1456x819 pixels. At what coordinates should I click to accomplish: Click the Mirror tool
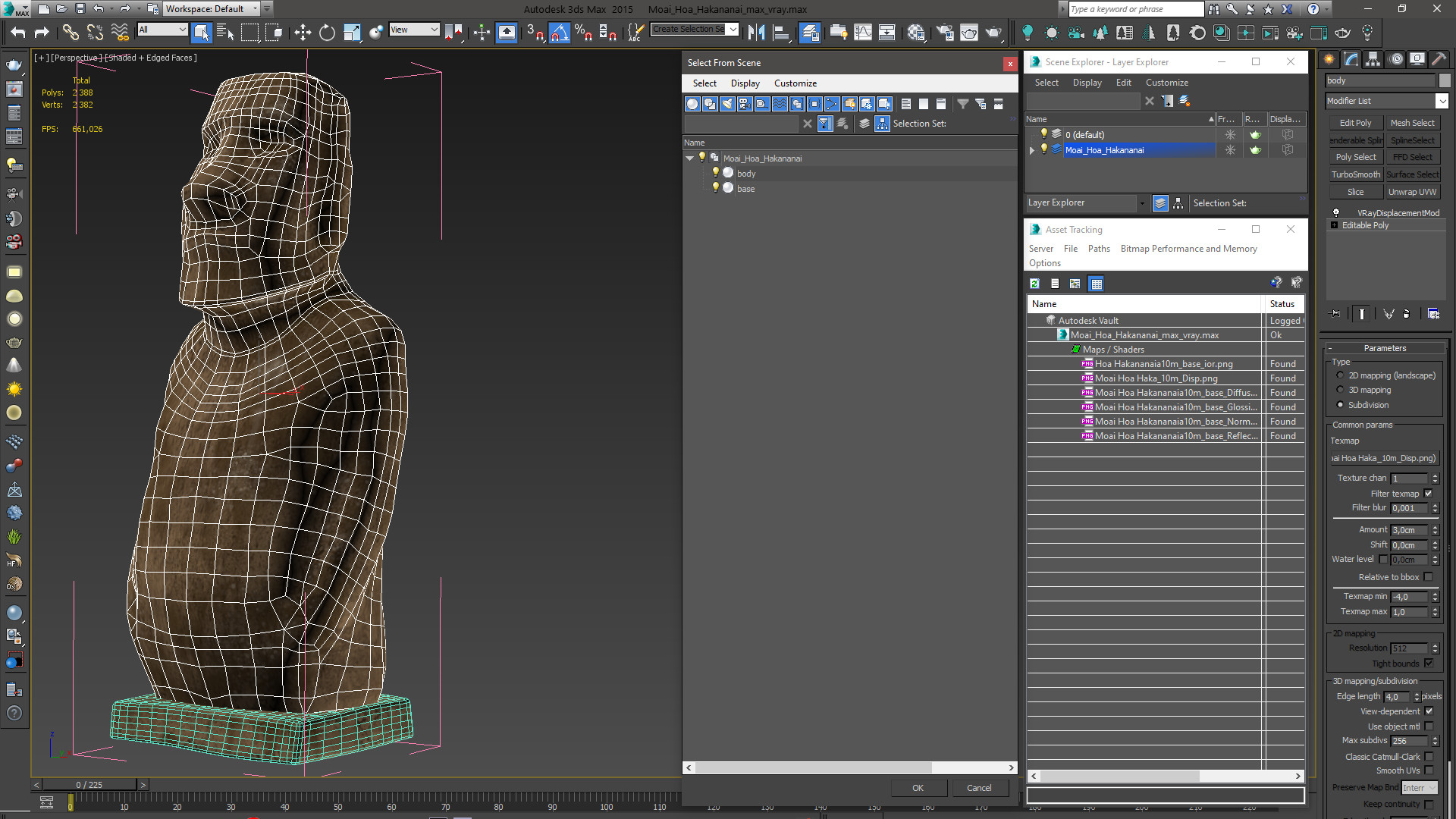(x=756, y=32)
